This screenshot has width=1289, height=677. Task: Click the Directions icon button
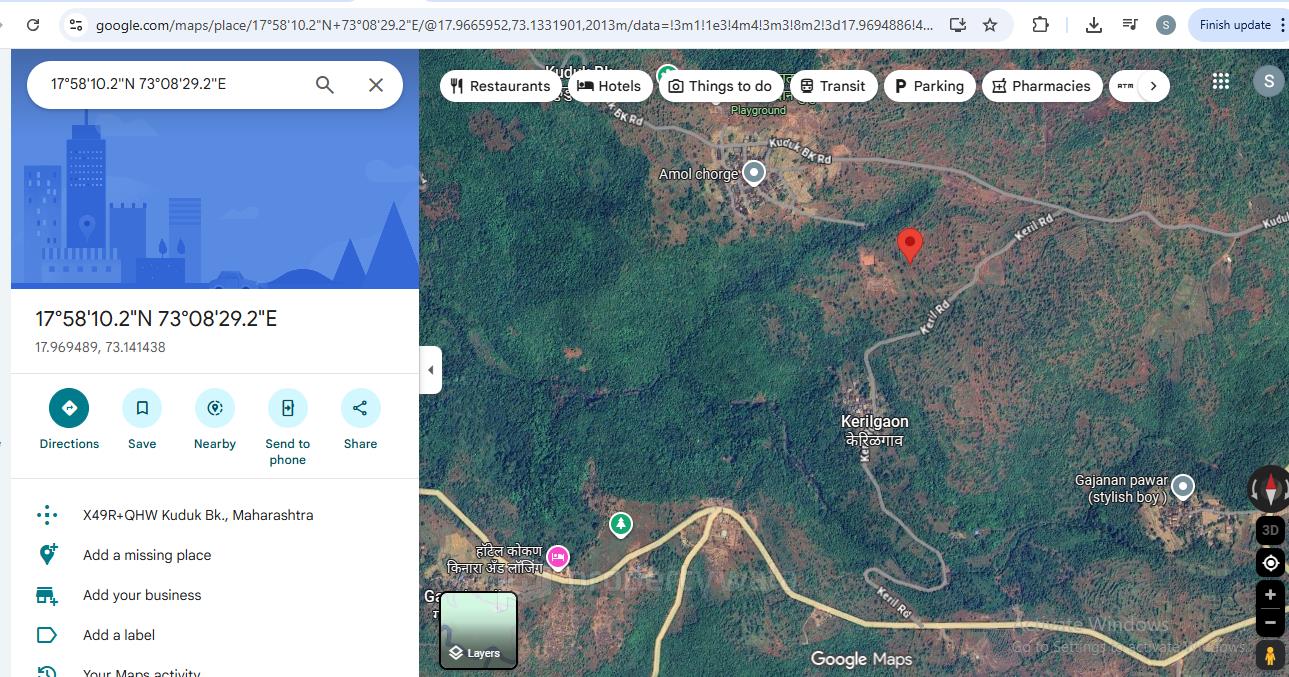[69, 408]
